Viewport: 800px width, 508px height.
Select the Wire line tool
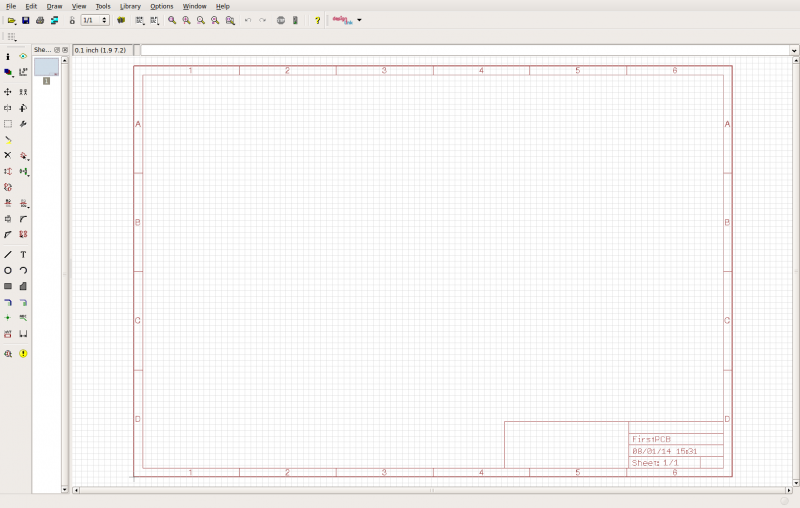[8, 254]
